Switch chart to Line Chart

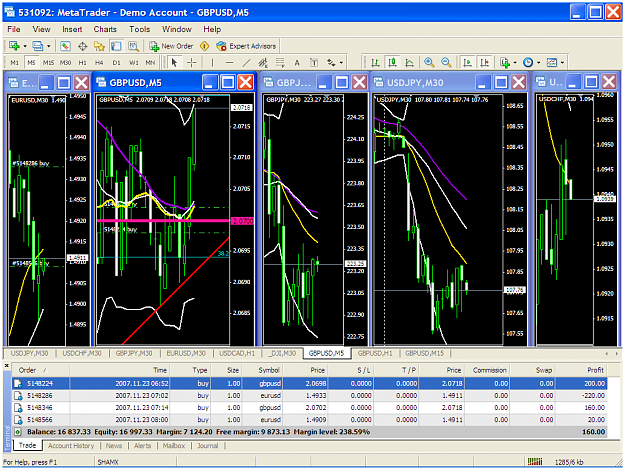(x=409, y=62)
